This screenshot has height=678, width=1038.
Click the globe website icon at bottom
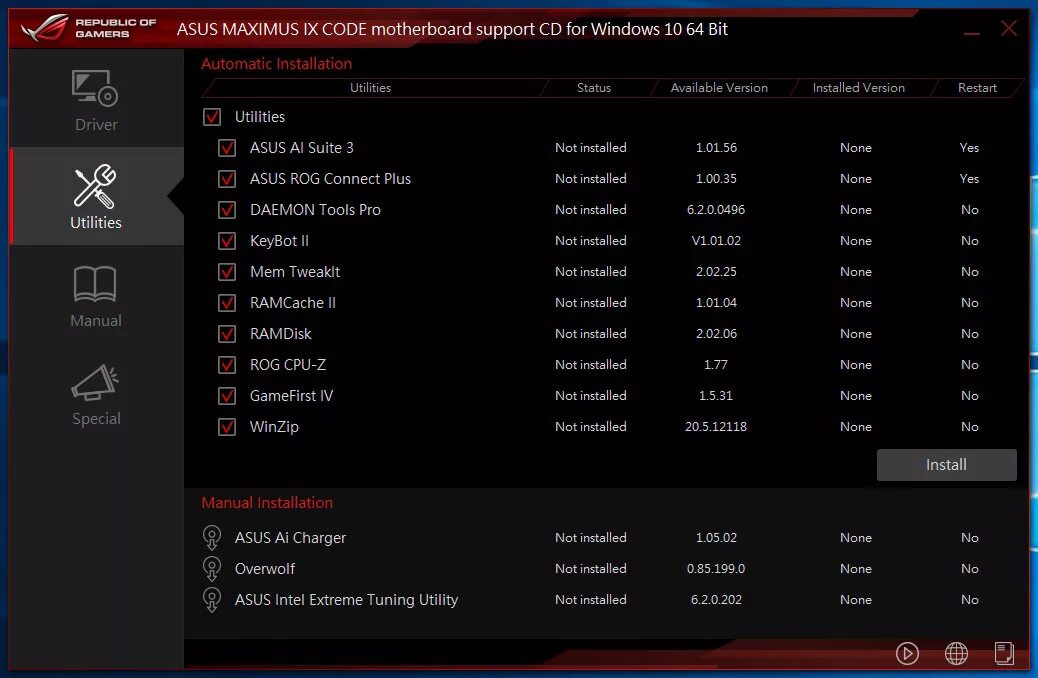956,654
